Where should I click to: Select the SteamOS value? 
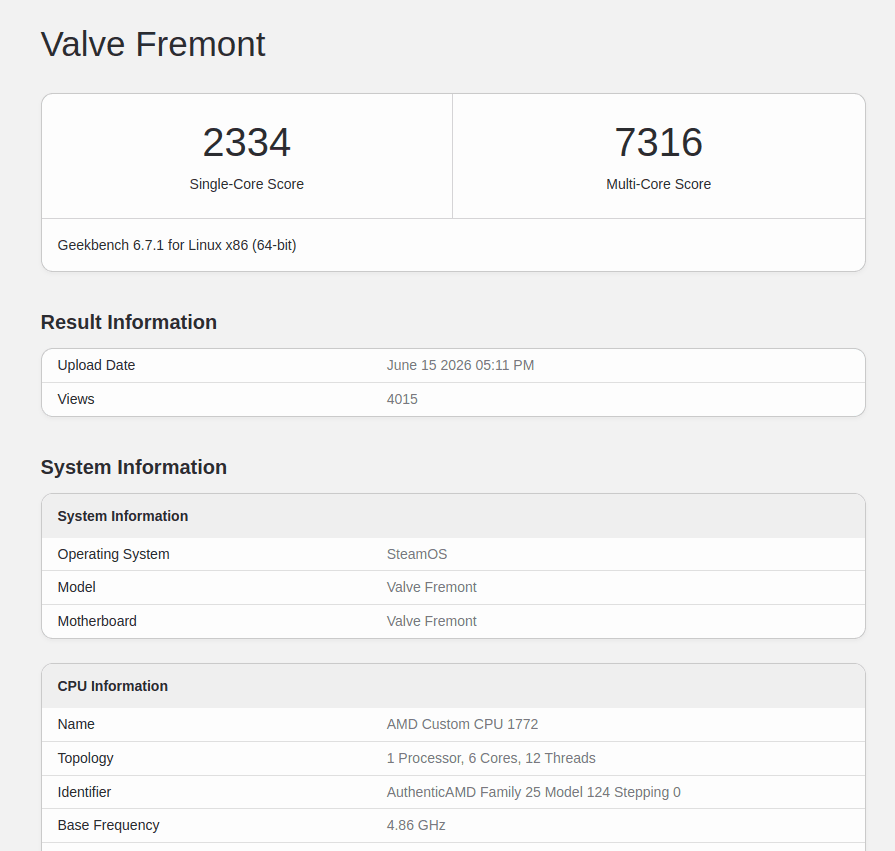click(x=417, y=554)
